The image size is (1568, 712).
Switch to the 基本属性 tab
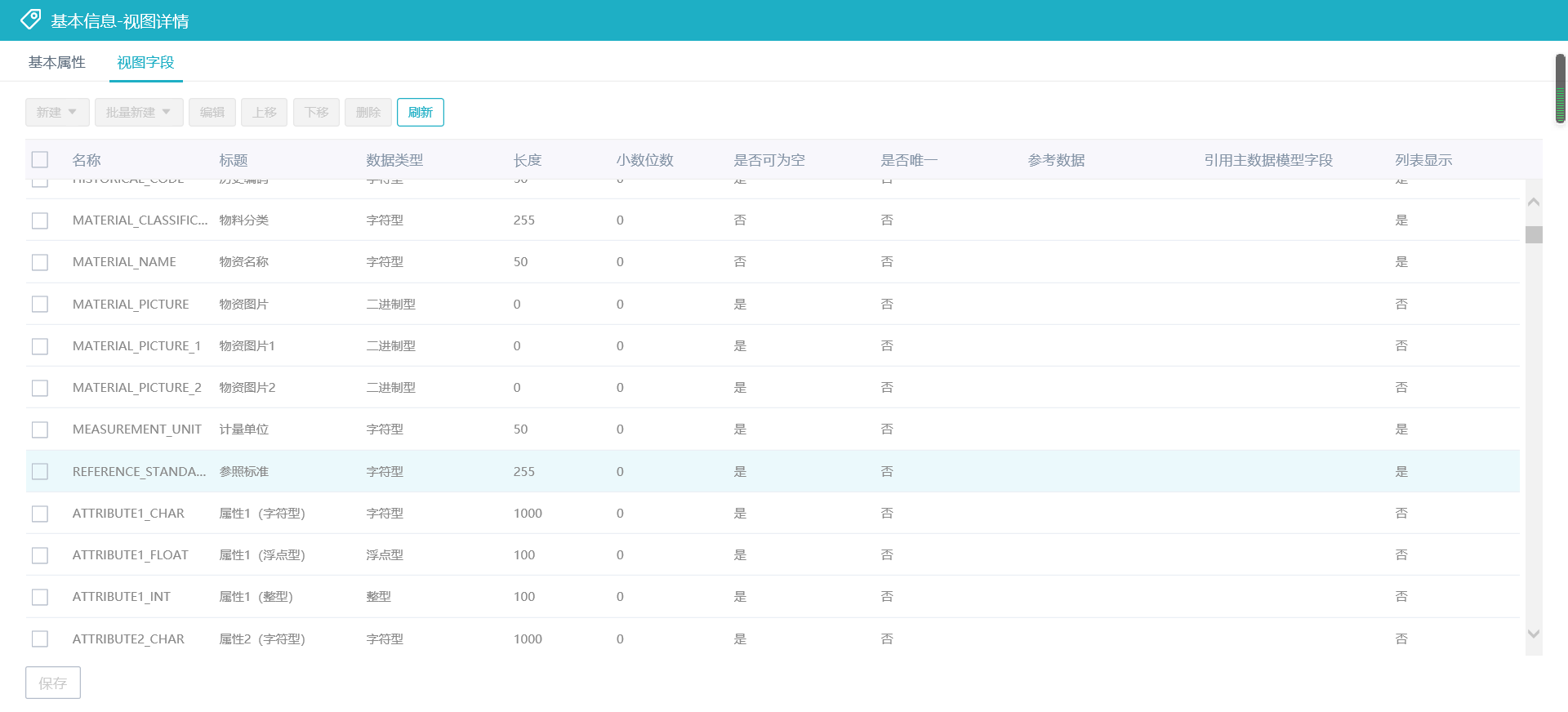(57, 62)
